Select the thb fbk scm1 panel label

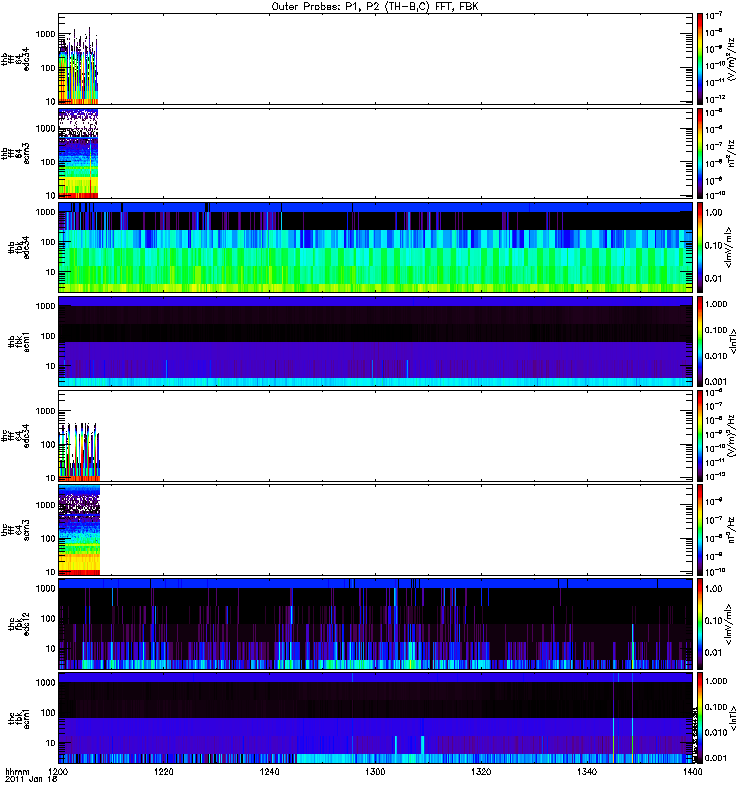click(19, 342)
